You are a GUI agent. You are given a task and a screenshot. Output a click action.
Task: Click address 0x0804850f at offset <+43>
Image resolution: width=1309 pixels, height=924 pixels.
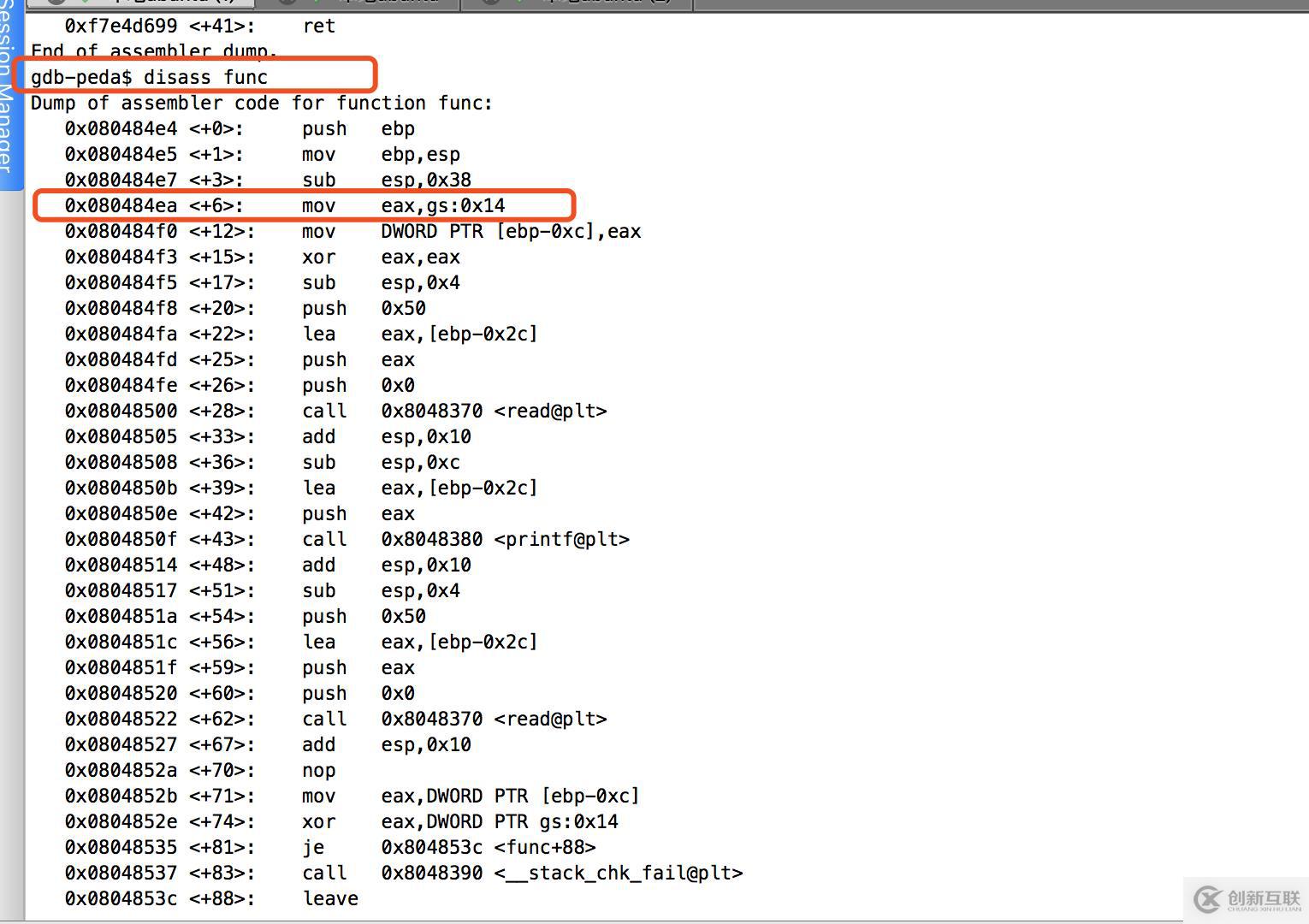click(x=121, y=539)
